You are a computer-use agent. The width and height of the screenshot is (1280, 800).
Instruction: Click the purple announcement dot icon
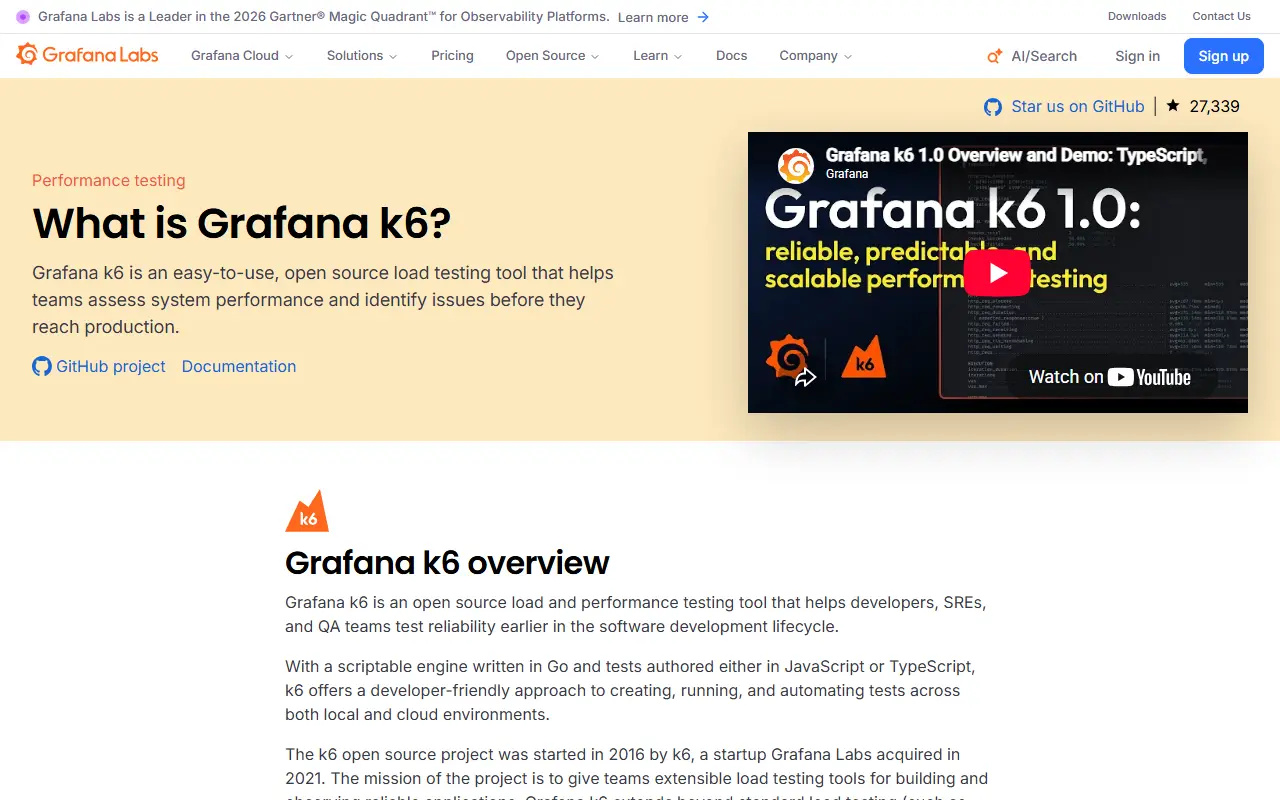(23, 17)
